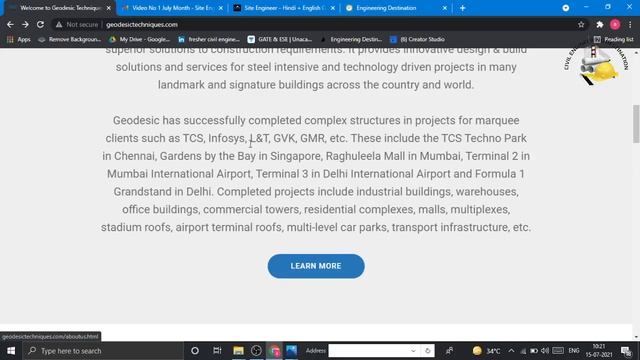Click the battery tray icon

pyautogui.click(x=534, y=351)
